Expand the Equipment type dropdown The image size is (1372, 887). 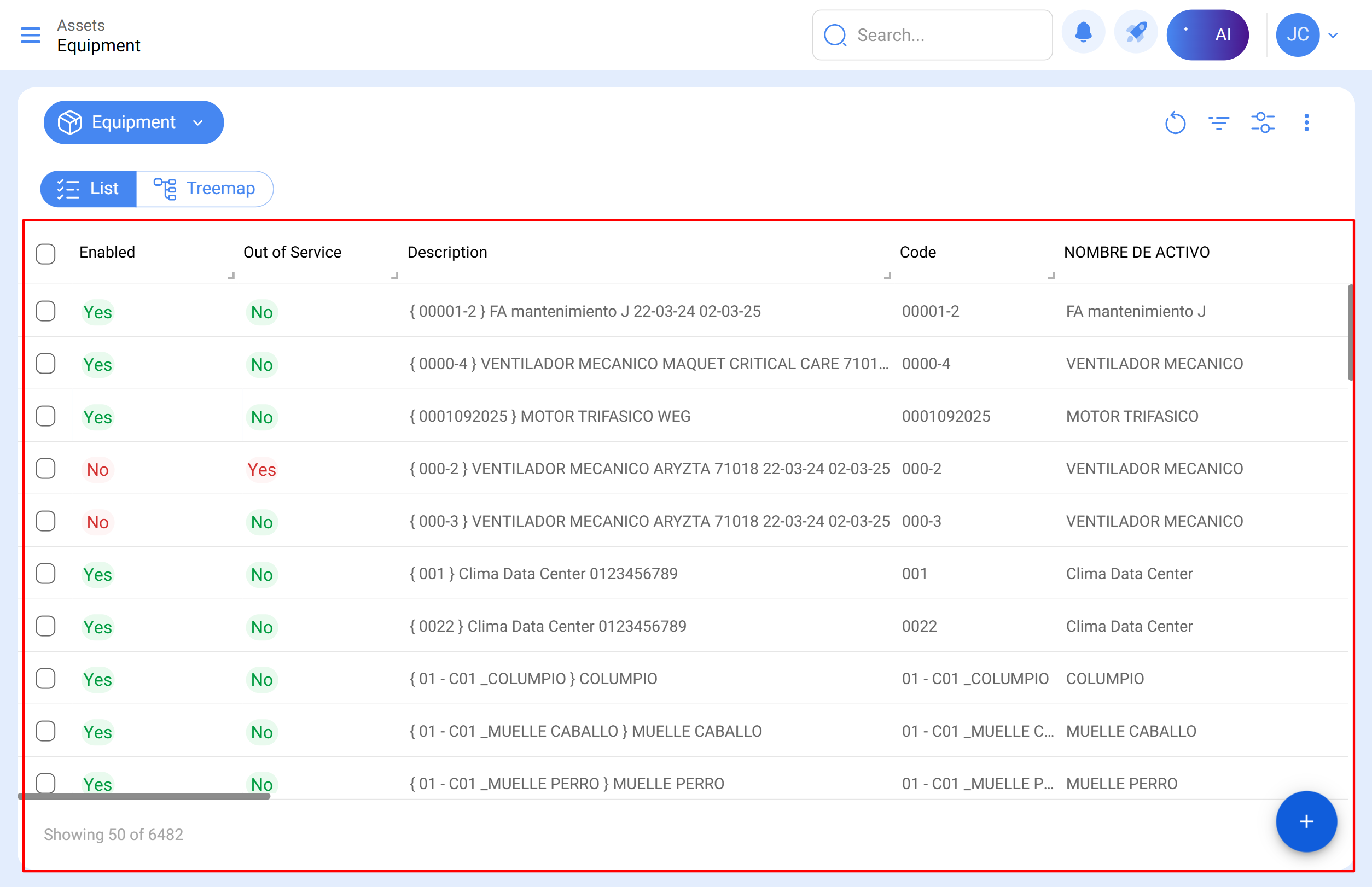pyautogui.click(x=133, y=122)
